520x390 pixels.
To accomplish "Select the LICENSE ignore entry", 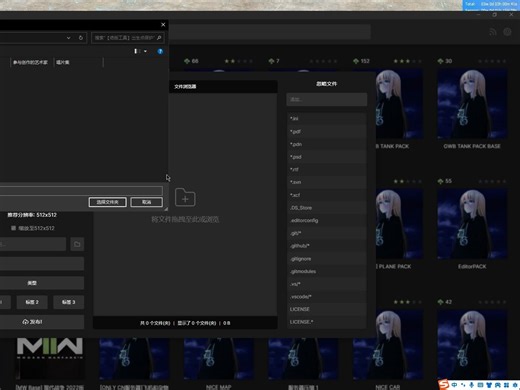I will point(327,309).
